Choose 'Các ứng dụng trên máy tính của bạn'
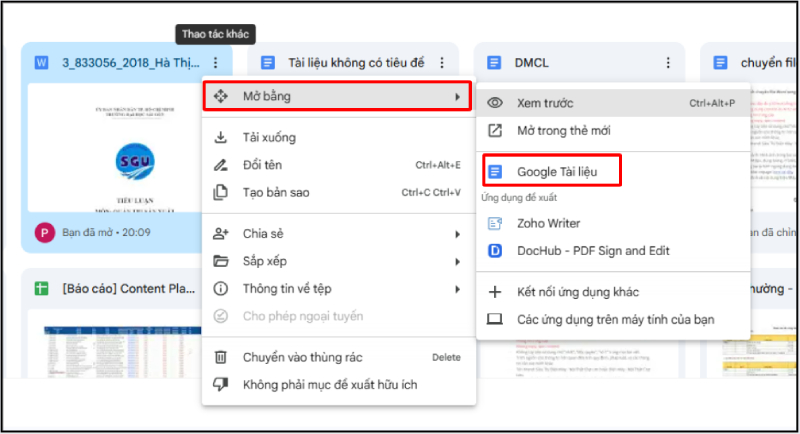This screenshot has width=800, height=434. coord(613,319)
